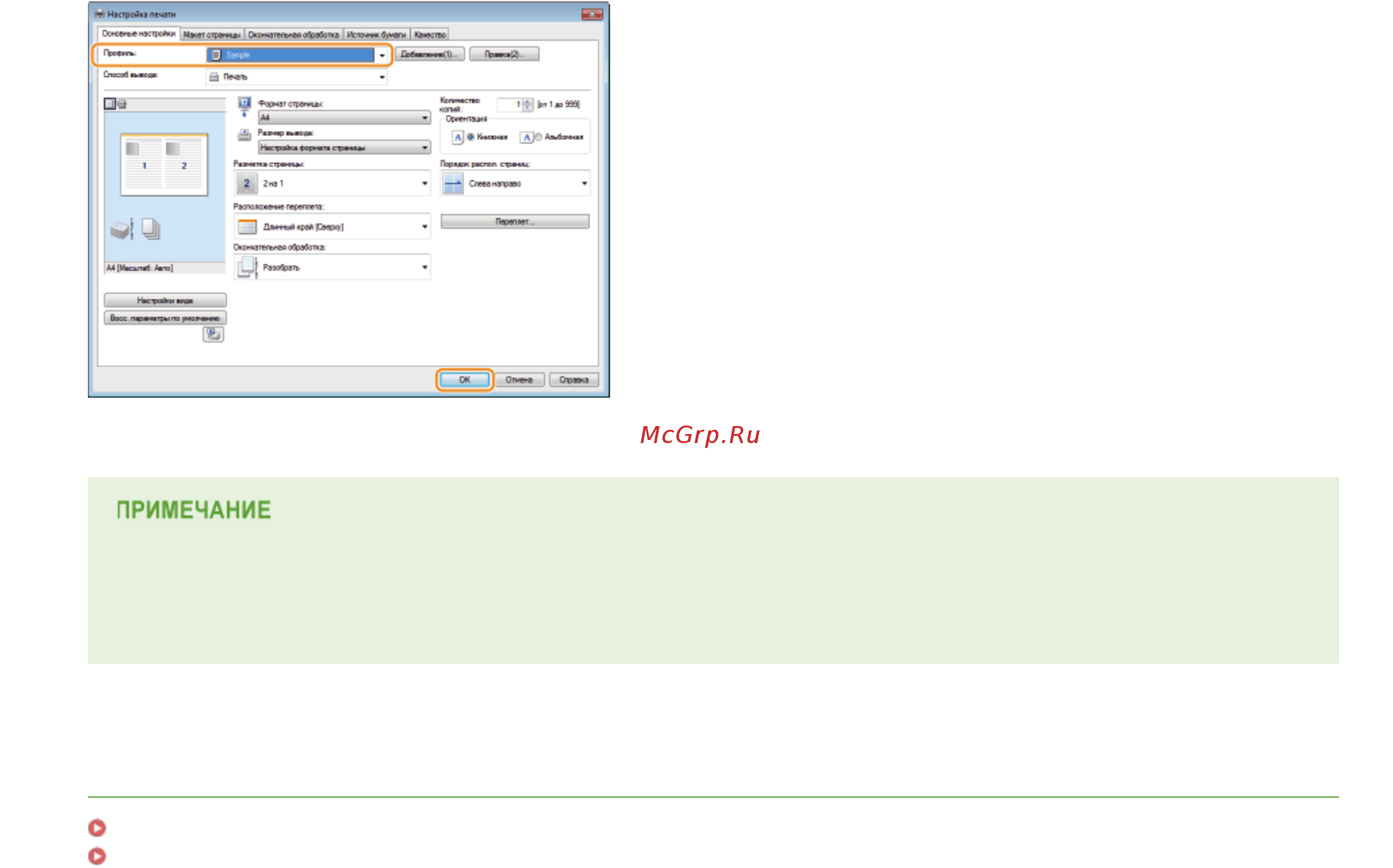Expand the Окончательная обработка Разобрать dropdown
This screenshot has height=868, width=1393.
click(332, 267)
